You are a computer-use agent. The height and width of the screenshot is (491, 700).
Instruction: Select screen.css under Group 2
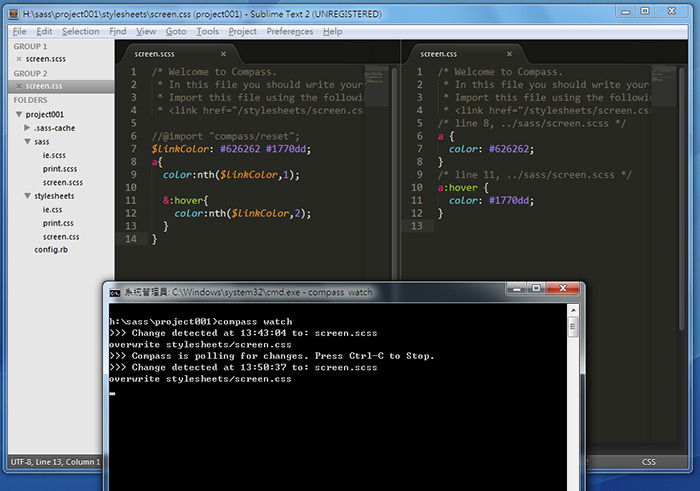click(44, 86)
